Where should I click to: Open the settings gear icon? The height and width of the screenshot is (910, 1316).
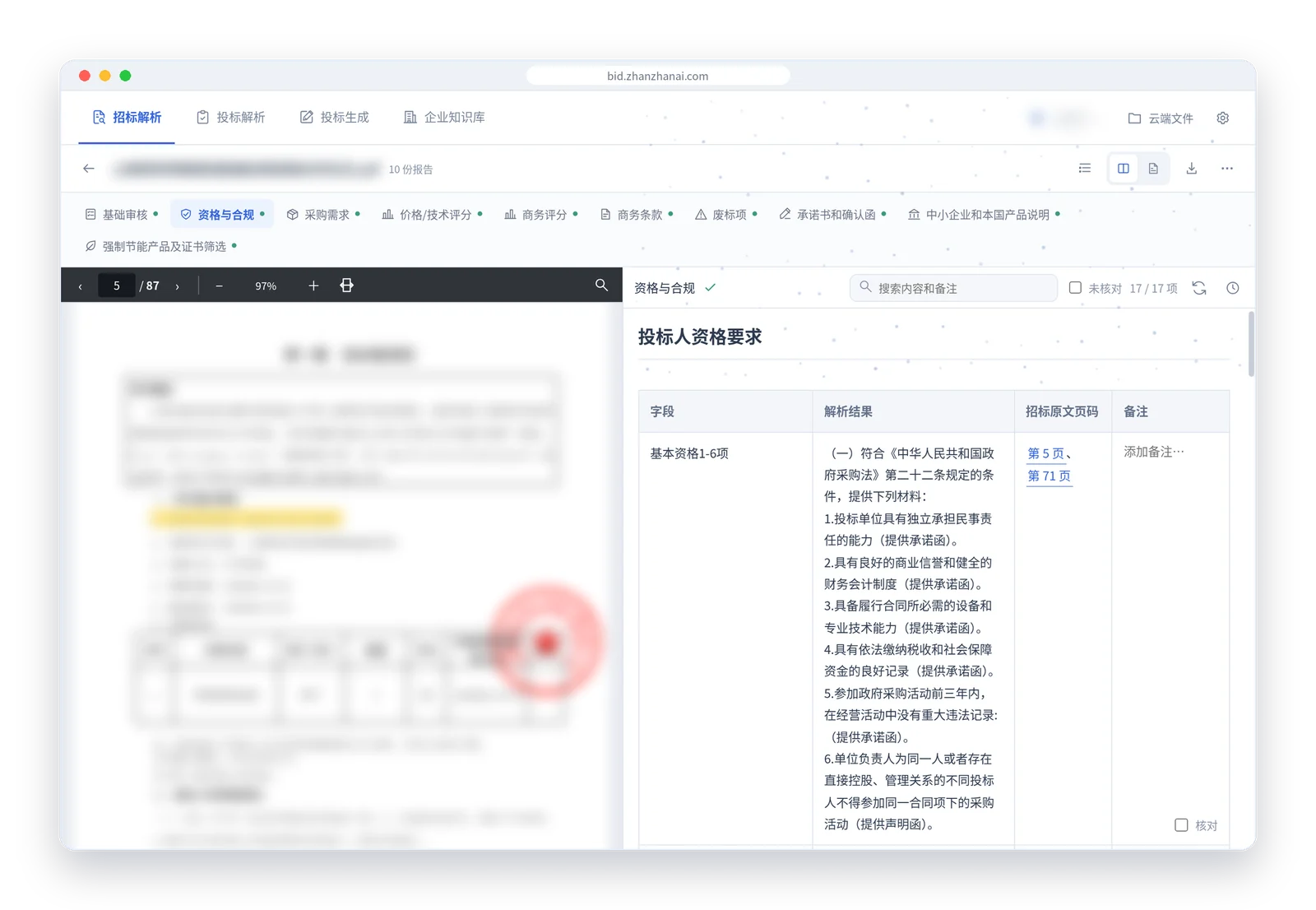coord(1222,118)
